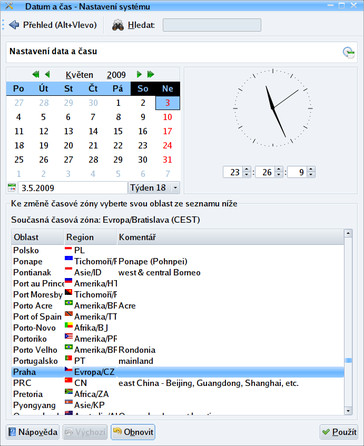Click the Brazil flag in Porto Acre row
The width and height of the screenshot is (364, 446).
69,303
